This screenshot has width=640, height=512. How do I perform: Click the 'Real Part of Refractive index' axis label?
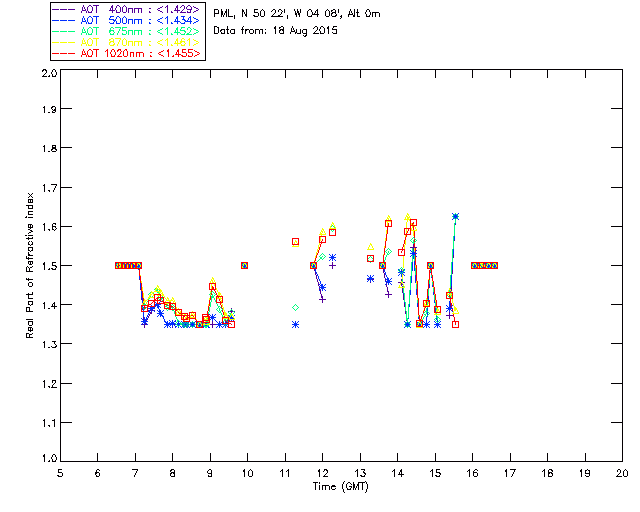pyautogui.click(x=29, y=265)
